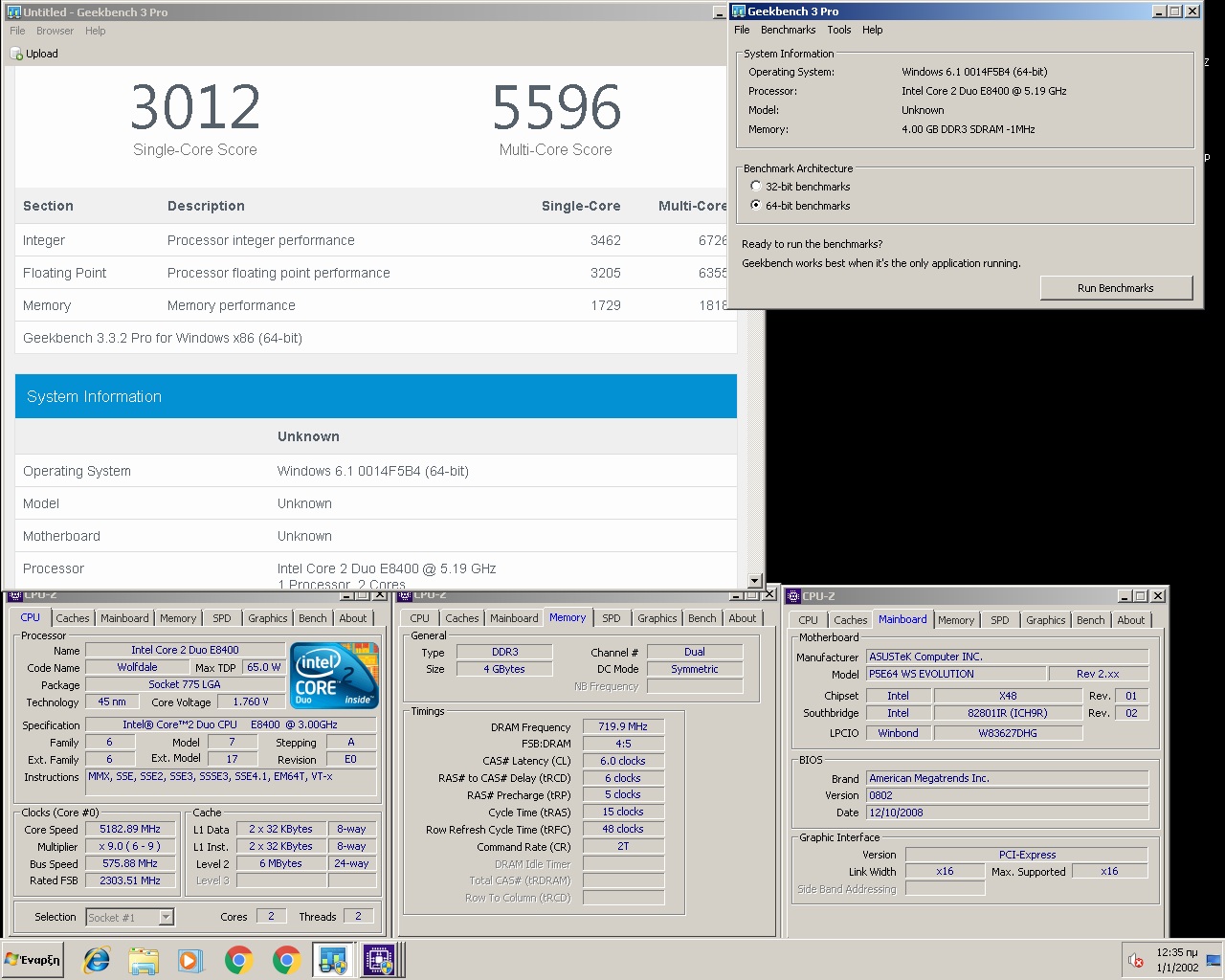This screenshot has width=1225, height=980.
Task: Open Caches tab in CPU-Z Timings window
Action: coord(461,618)
